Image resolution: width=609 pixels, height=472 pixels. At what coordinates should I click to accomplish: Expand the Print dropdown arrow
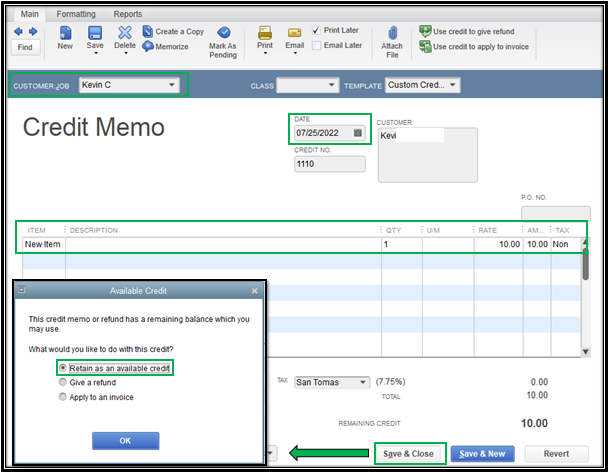[x=265, y=53]
